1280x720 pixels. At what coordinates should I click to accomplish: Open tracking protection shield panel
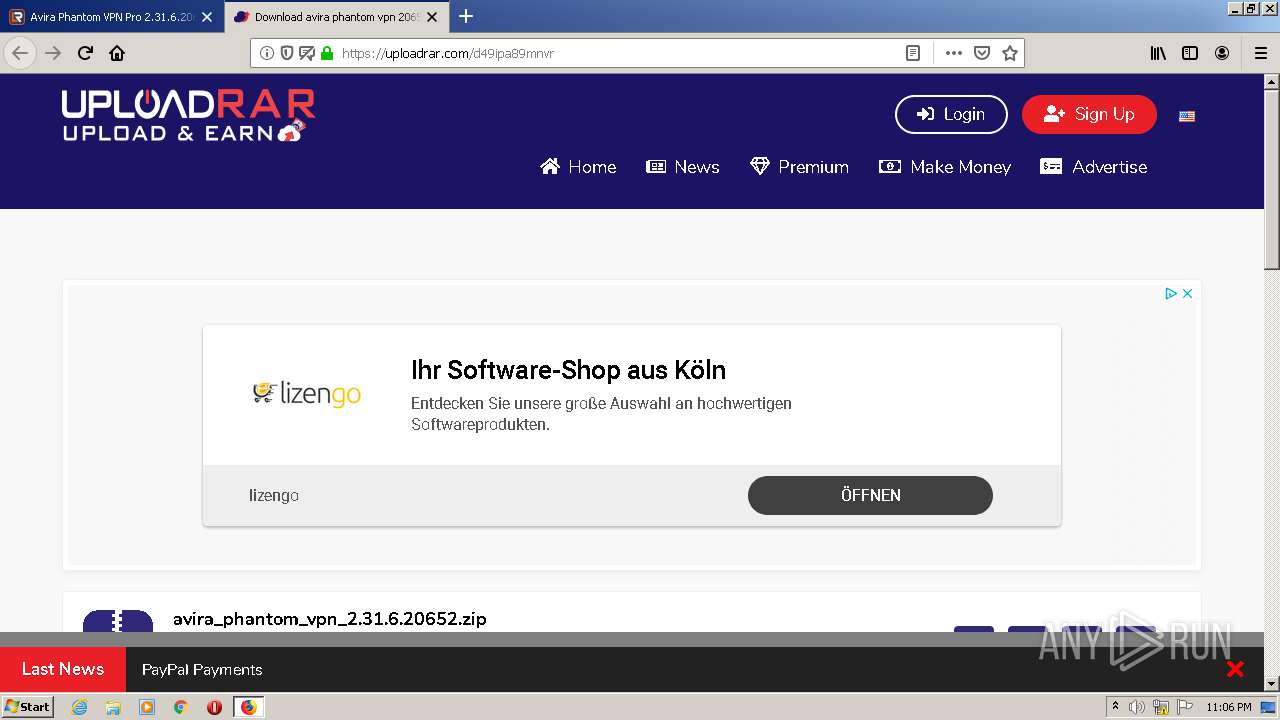[x=287, y=53]
